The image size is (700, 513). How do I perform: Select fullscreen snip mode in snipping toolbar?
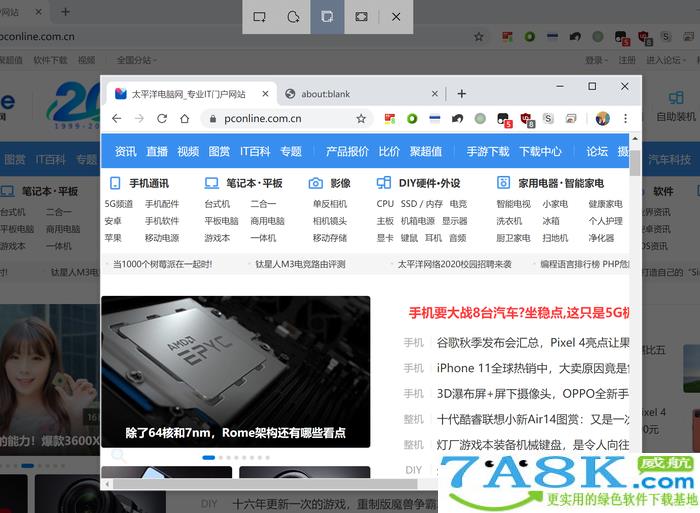click(x=361, y=17)
